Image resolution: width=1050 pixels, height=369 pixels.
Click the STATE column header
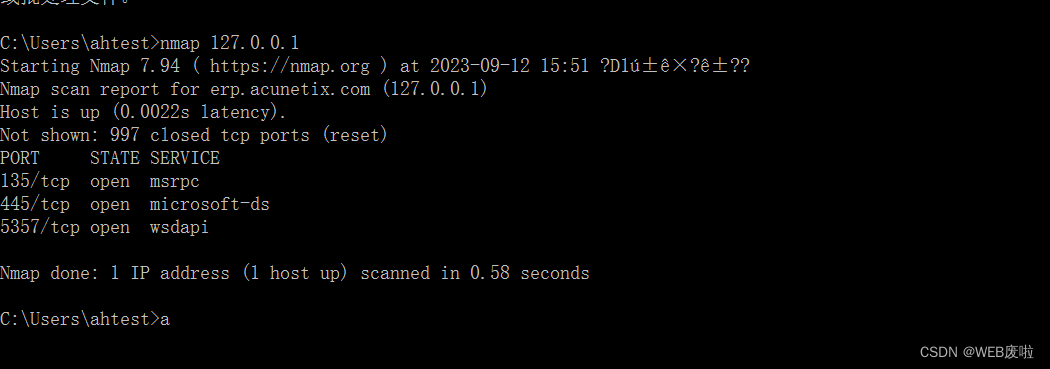click(x=115, y=158)
